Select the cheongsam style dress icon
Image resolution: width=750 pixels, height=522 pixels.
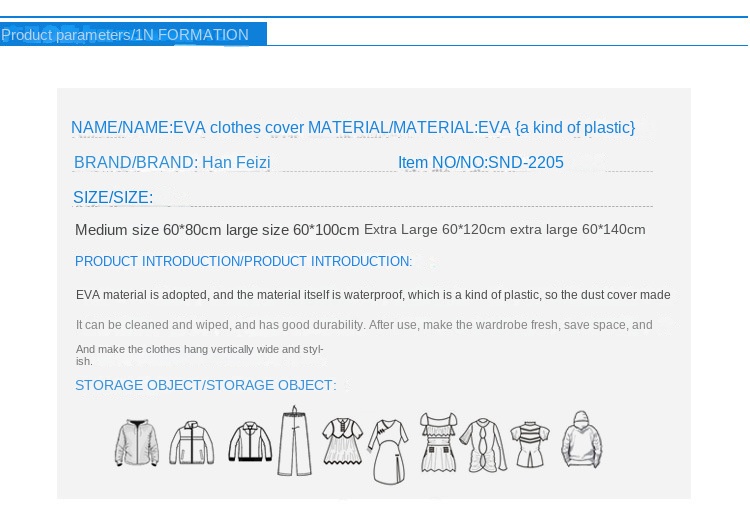387,450
